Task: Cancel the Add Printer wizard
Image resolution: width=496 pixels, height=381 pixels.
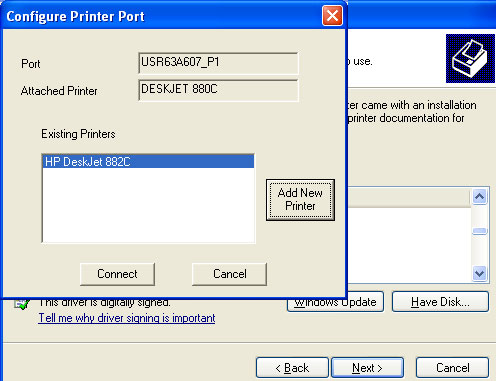Action: (452, 368)
